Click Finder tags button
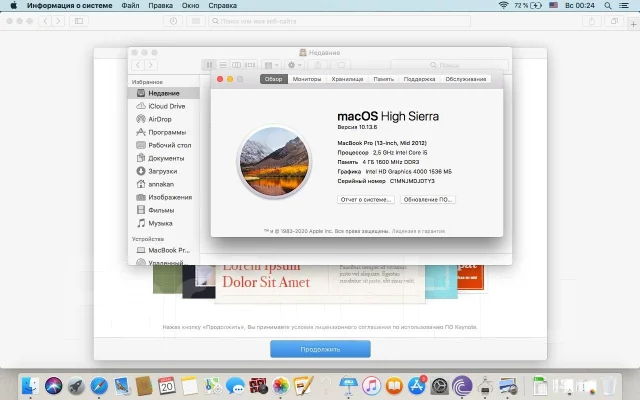This screenshot has height=400, width=640. click(x=341, y=65)
